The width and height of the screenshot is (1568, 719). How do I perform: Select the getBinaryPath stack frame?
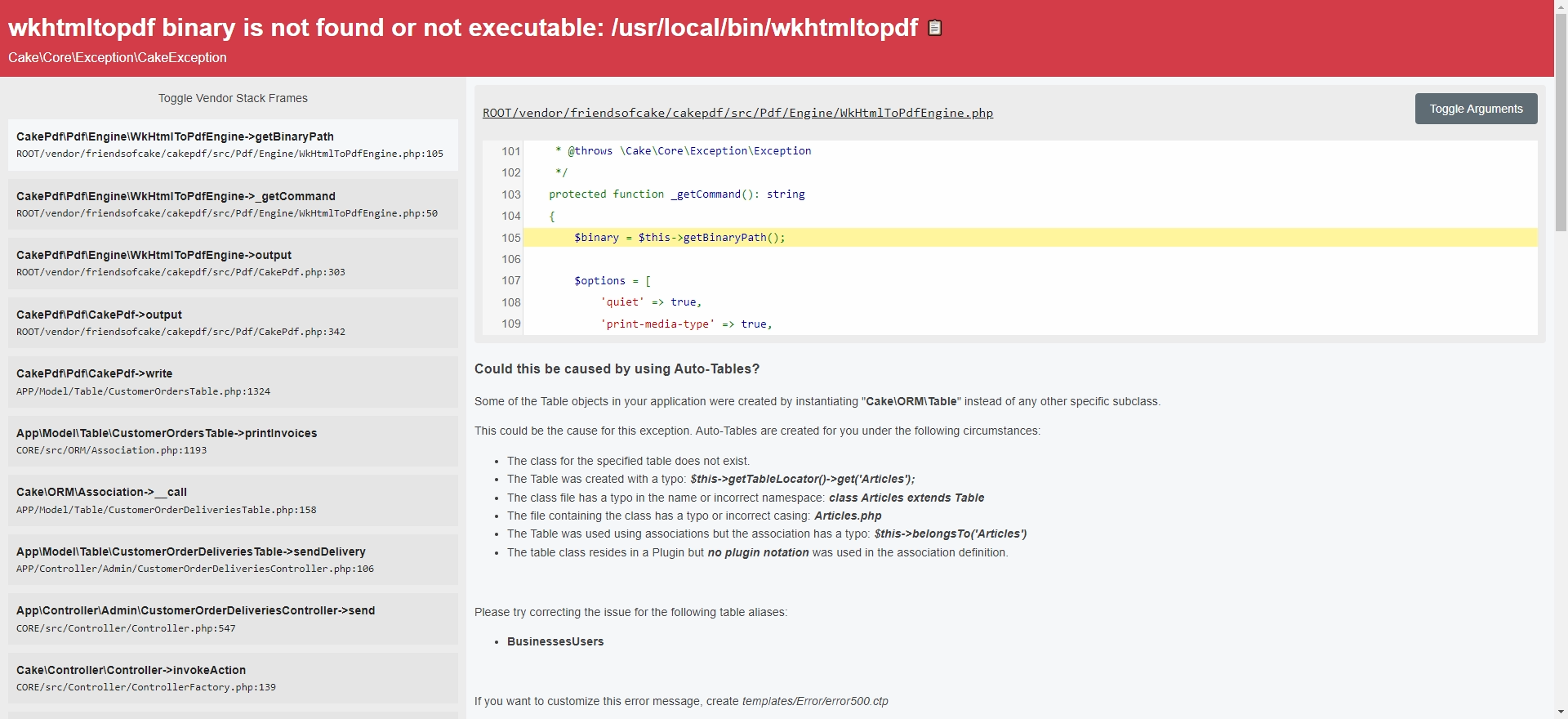point(233,145)
